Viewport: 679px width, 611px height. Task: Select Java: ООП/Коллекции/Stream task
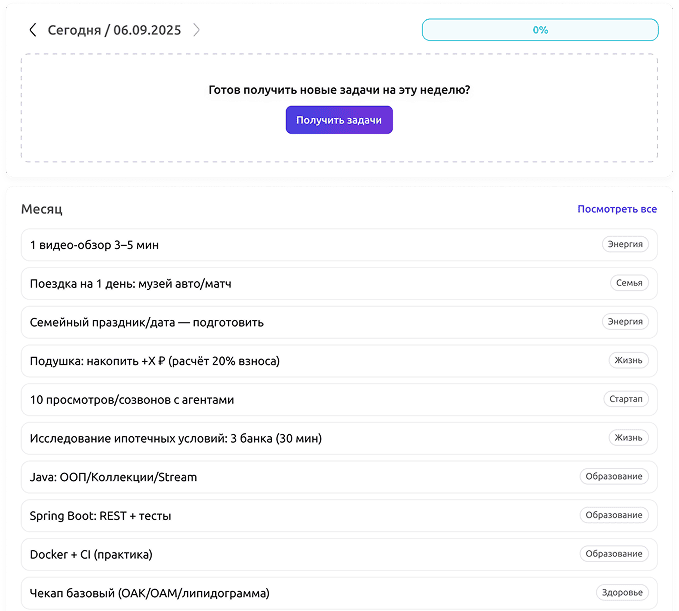click(113, 477)
